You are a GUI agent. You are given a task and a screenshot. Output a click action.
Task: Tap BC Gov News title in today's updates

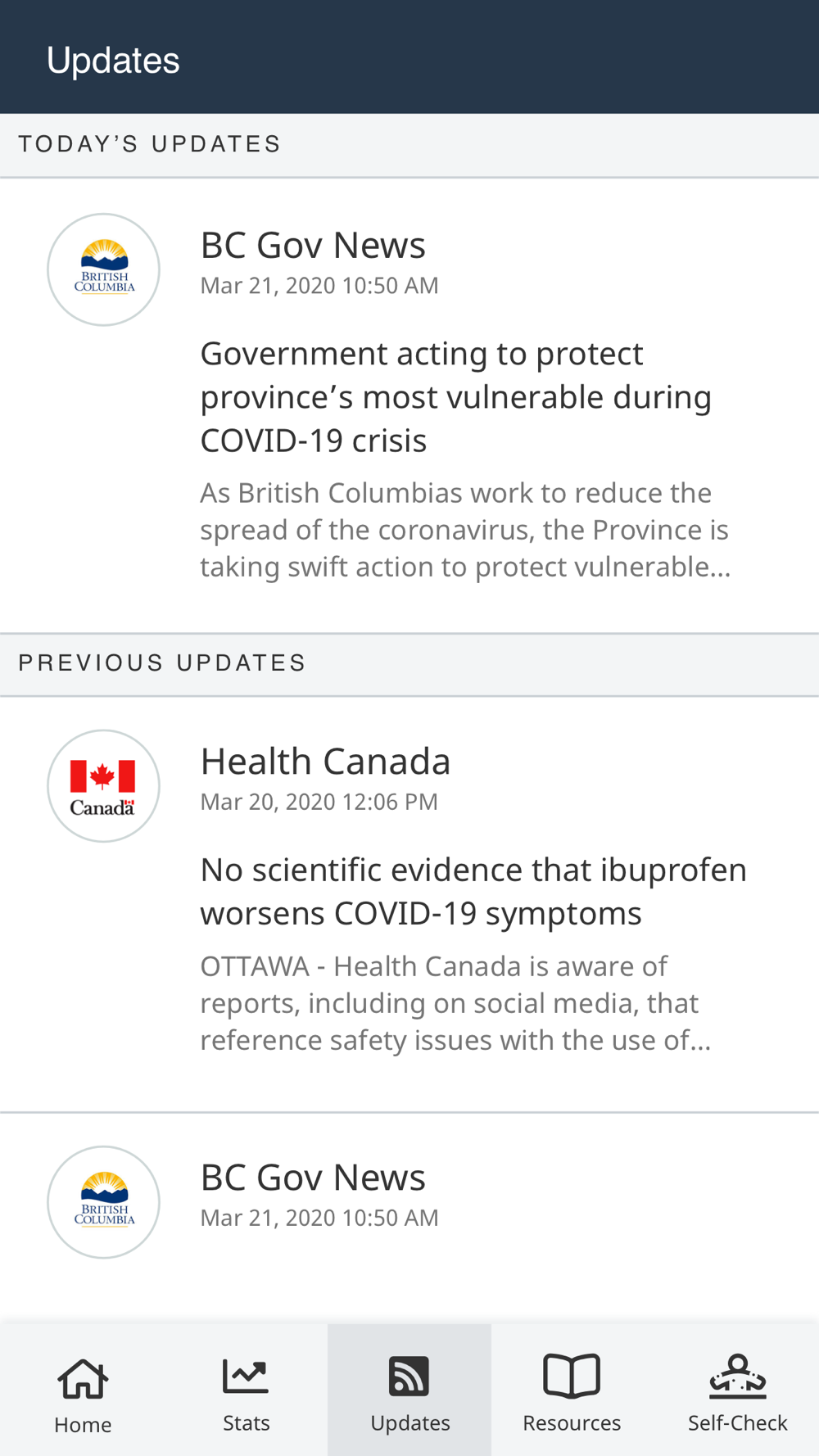tap(313, 246)
